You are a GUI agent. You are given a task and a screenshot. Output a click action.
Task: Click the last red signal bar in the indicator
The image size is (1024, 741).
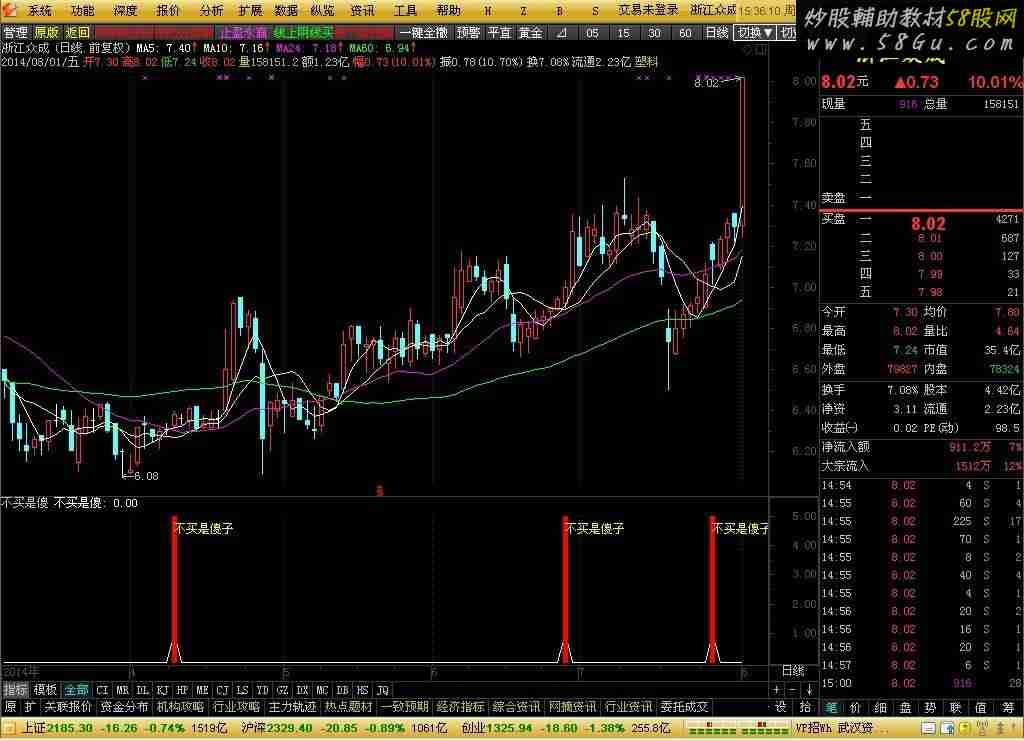[713, 588]
